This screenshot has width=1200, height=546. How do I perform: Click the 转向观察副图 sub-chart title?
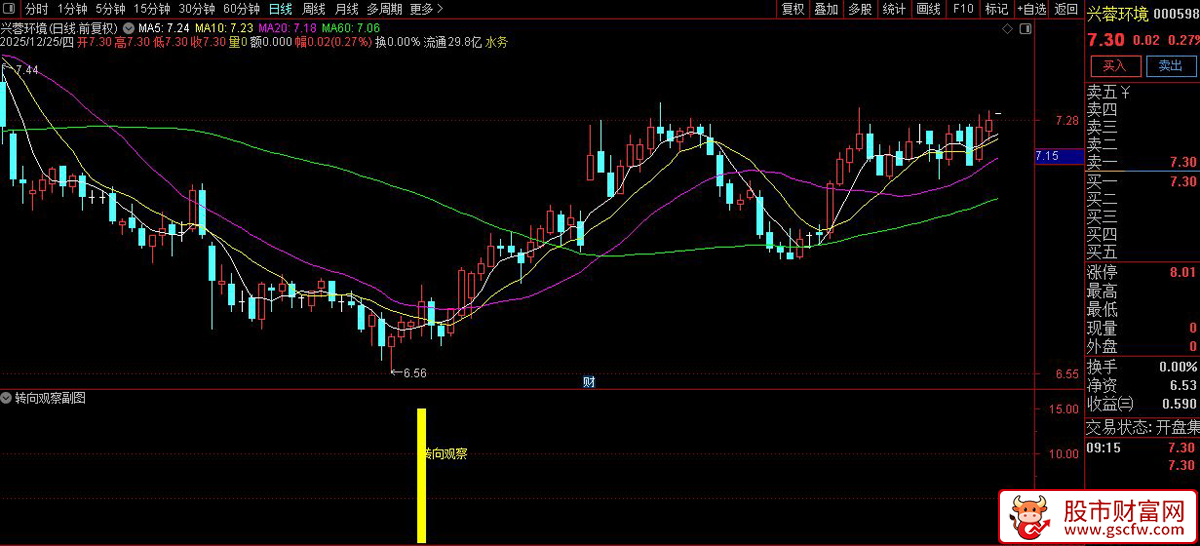[x=50, y=398]
